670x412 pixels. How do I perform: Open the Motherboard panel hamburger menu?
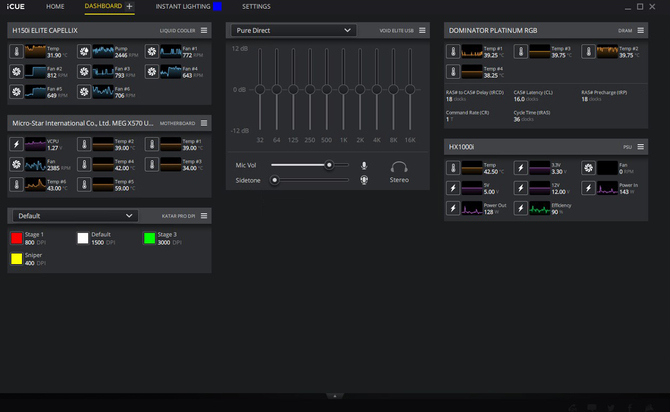(204, 123)
